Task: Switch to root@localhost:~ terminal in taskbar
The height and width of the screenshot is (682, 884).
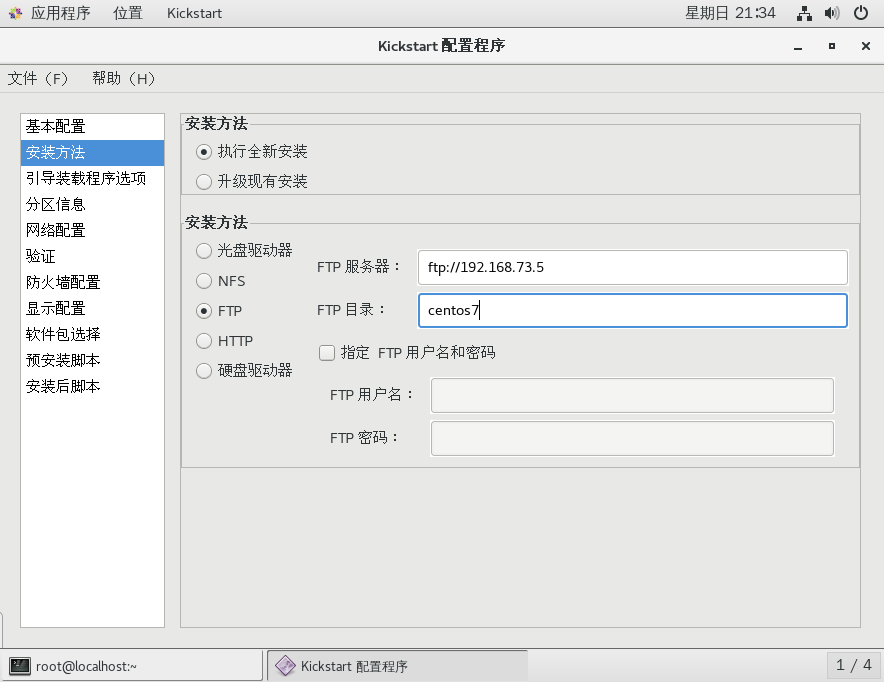Action: [133, 666]
